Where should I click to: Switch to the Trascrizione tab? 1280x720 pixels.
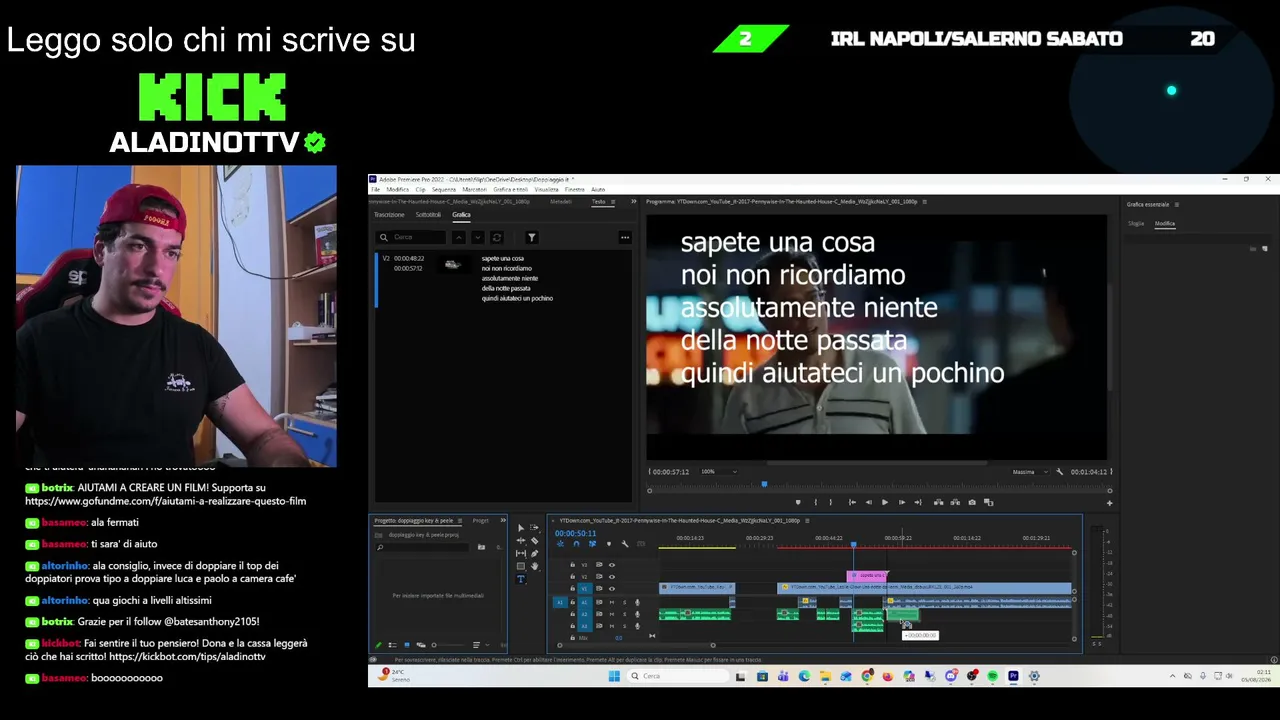click(x=389, y=215)
